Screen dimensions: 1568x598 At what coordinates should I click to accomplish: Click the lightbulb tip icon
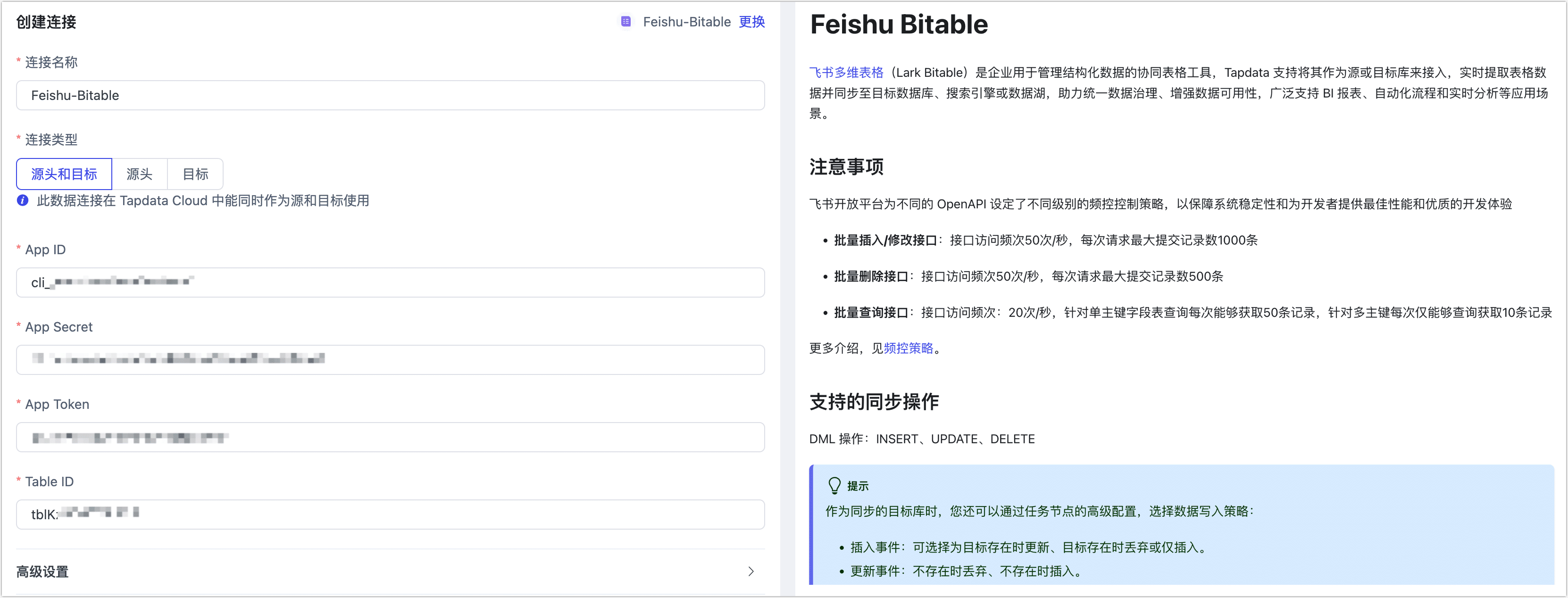834,485
